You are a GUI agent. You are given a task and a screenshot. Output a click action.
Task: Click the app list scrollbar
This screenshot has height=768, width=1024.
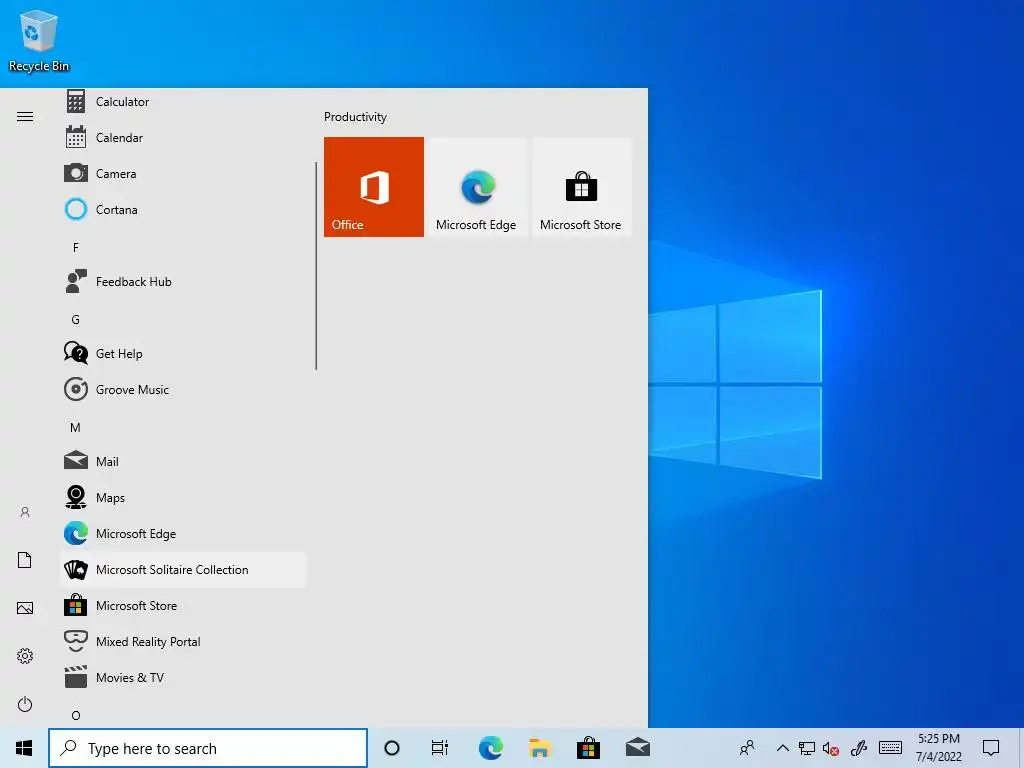316,266
